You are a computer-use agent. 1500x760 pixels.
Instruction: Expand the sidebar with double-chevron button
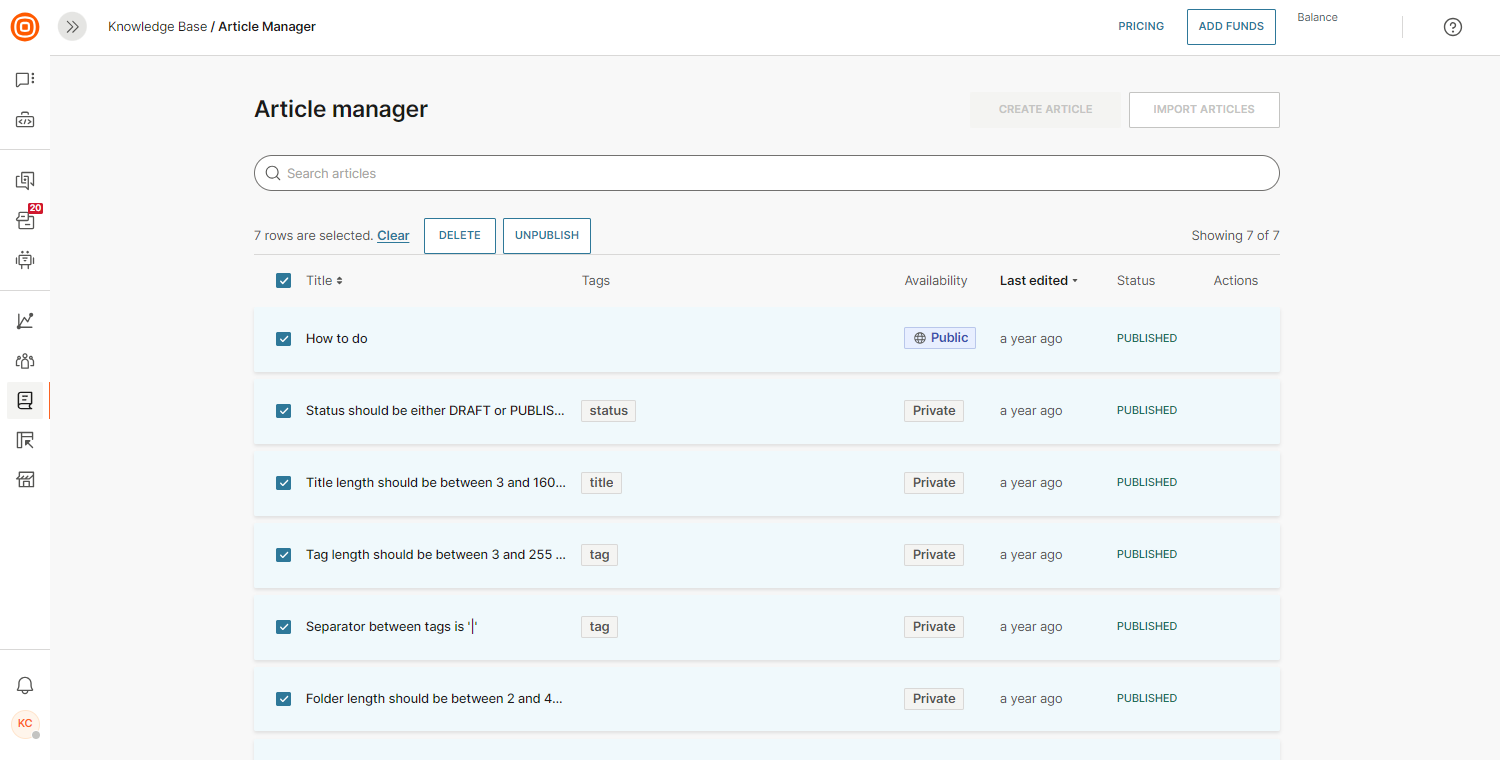[72, 27]
